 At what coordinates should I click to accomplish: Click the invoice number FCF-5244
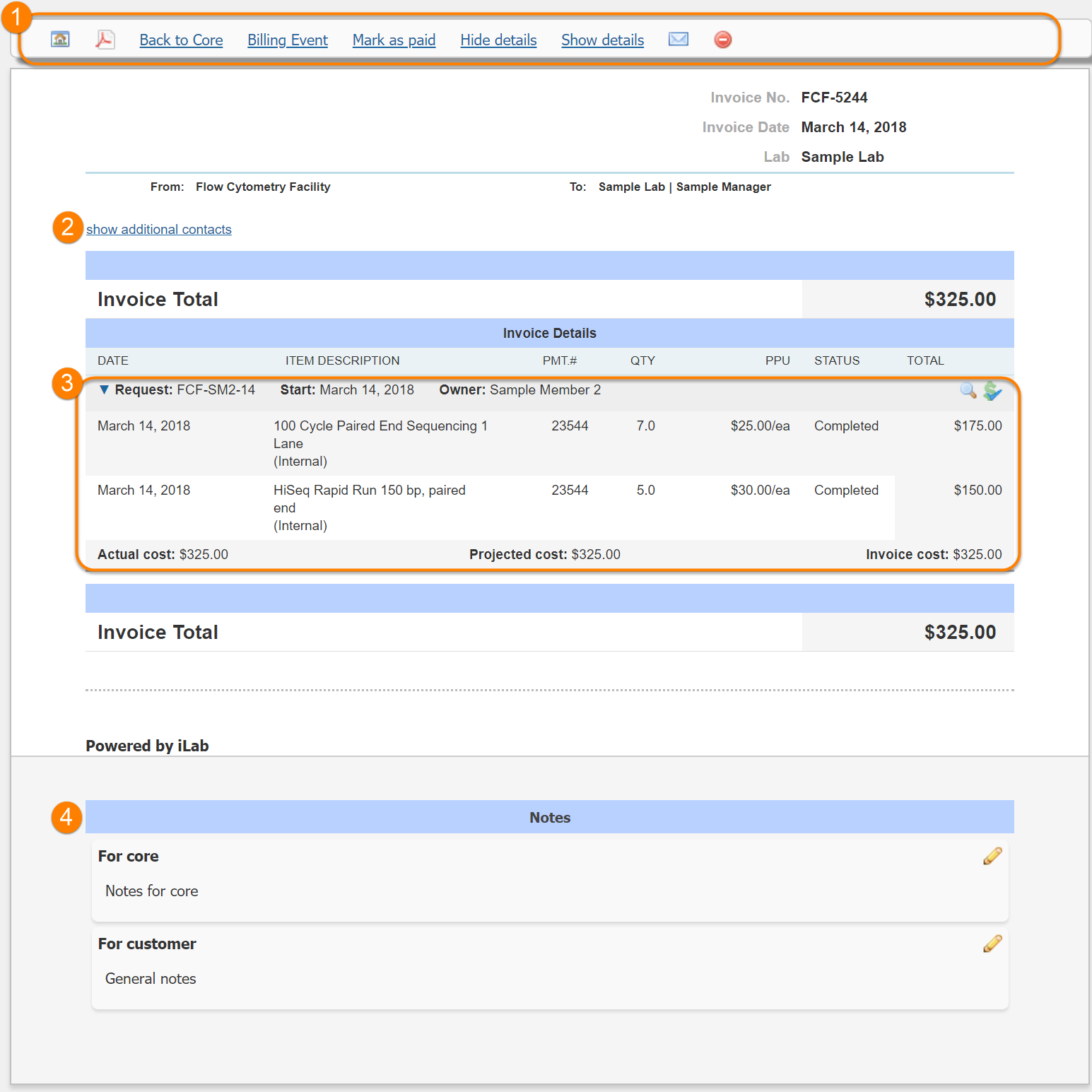834,98
